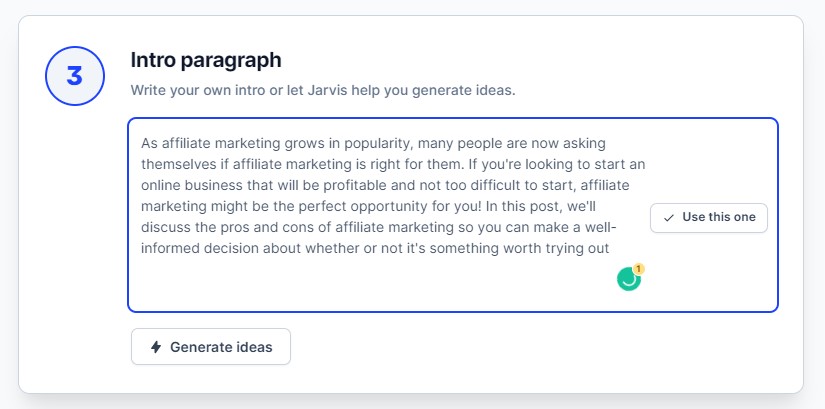The width and height of the screenshot is (825, 409).
Task: Choose the Use this one button
Action: coord(709,217)
